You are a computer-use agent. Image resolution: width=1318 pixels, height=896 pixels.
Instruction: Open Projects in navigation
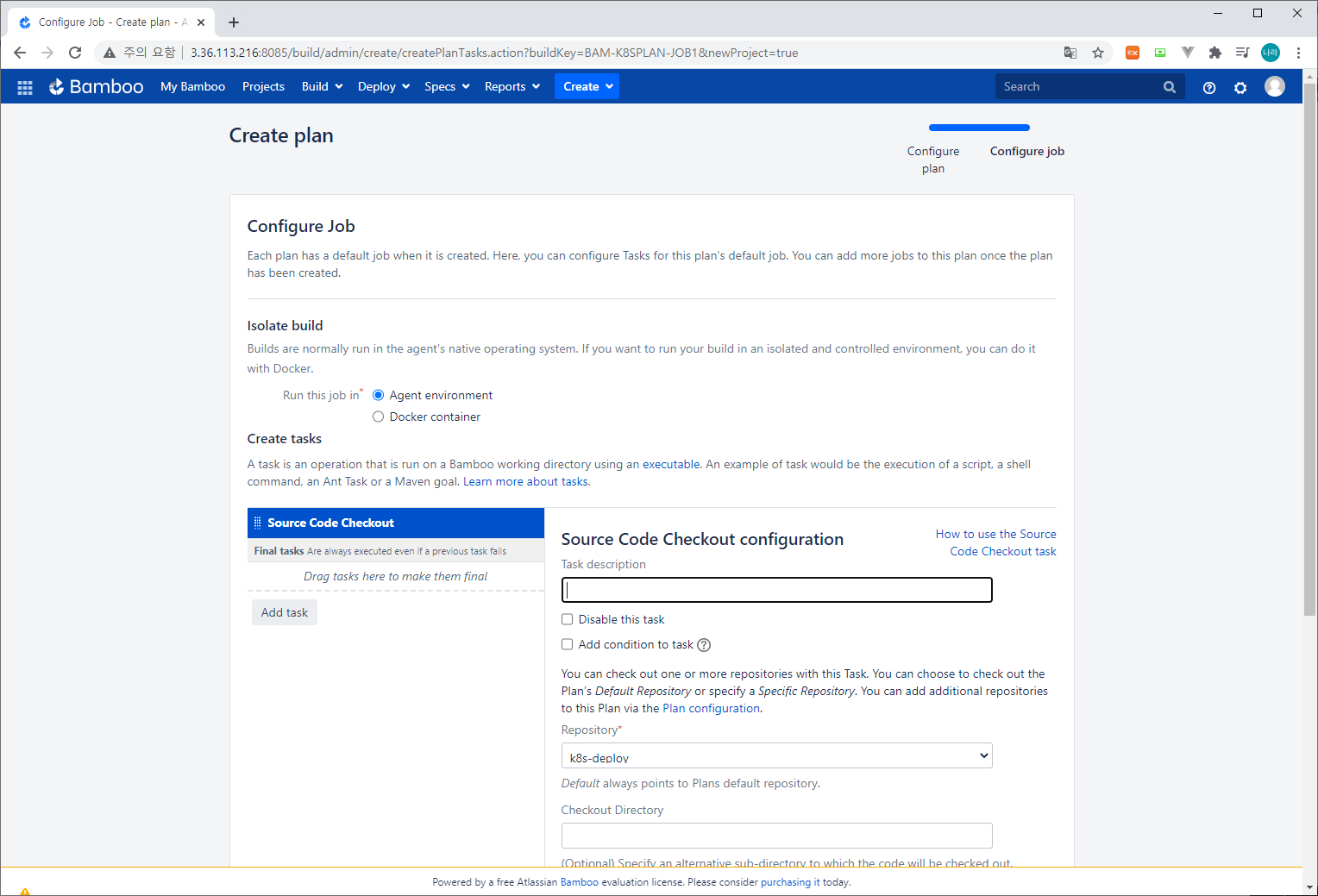263,86
